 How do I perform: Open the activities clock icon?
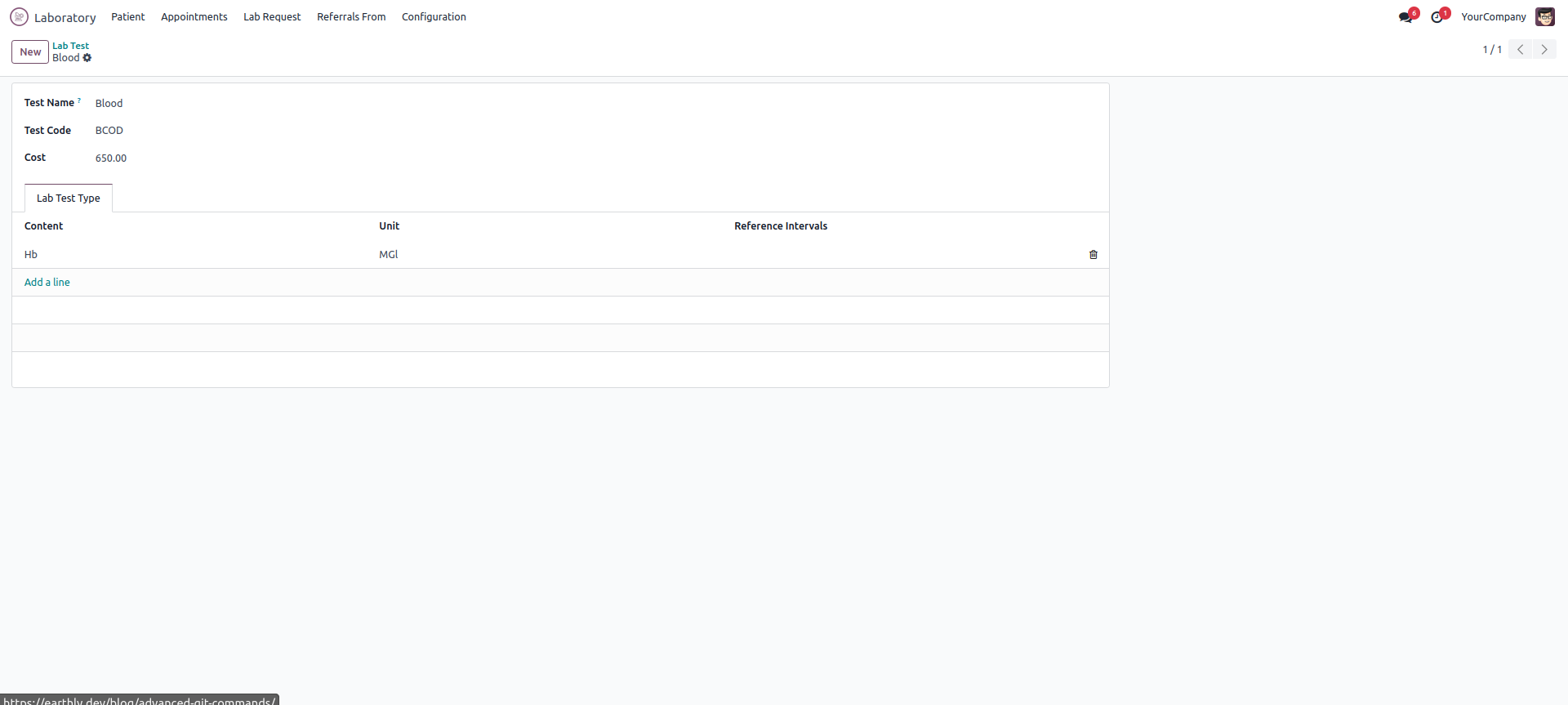click(1437, 17)
